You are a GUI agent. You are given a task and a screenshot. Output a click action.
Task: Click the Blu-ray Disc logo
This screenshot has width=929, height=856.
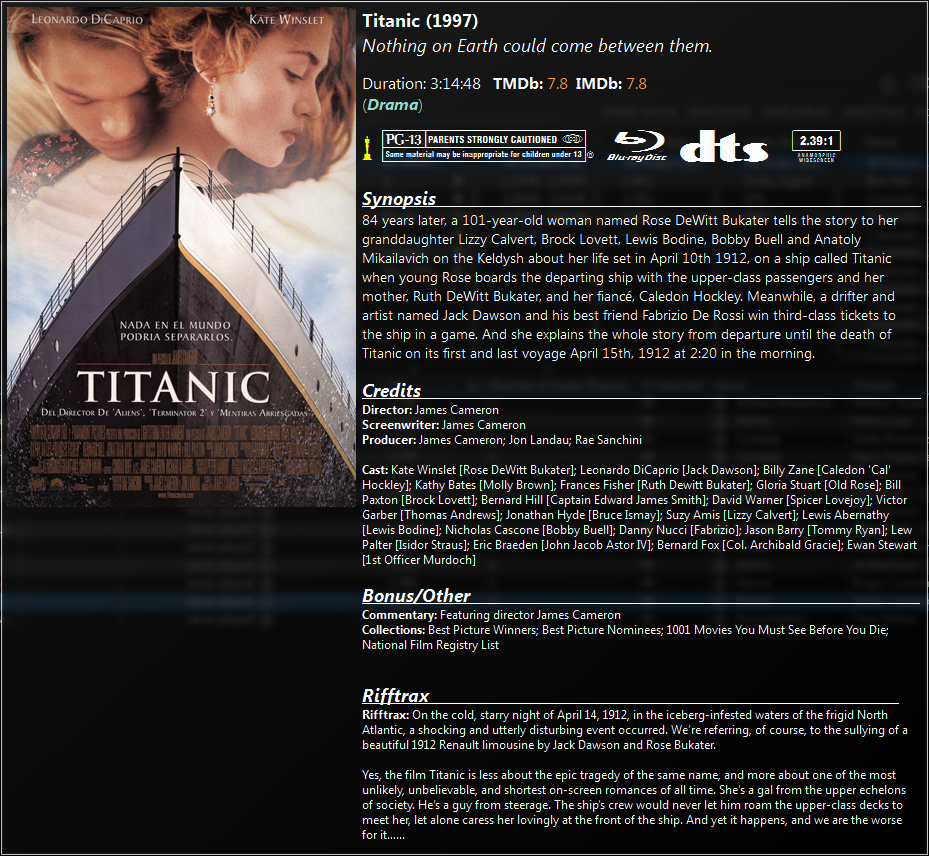[x=637, y=146]
